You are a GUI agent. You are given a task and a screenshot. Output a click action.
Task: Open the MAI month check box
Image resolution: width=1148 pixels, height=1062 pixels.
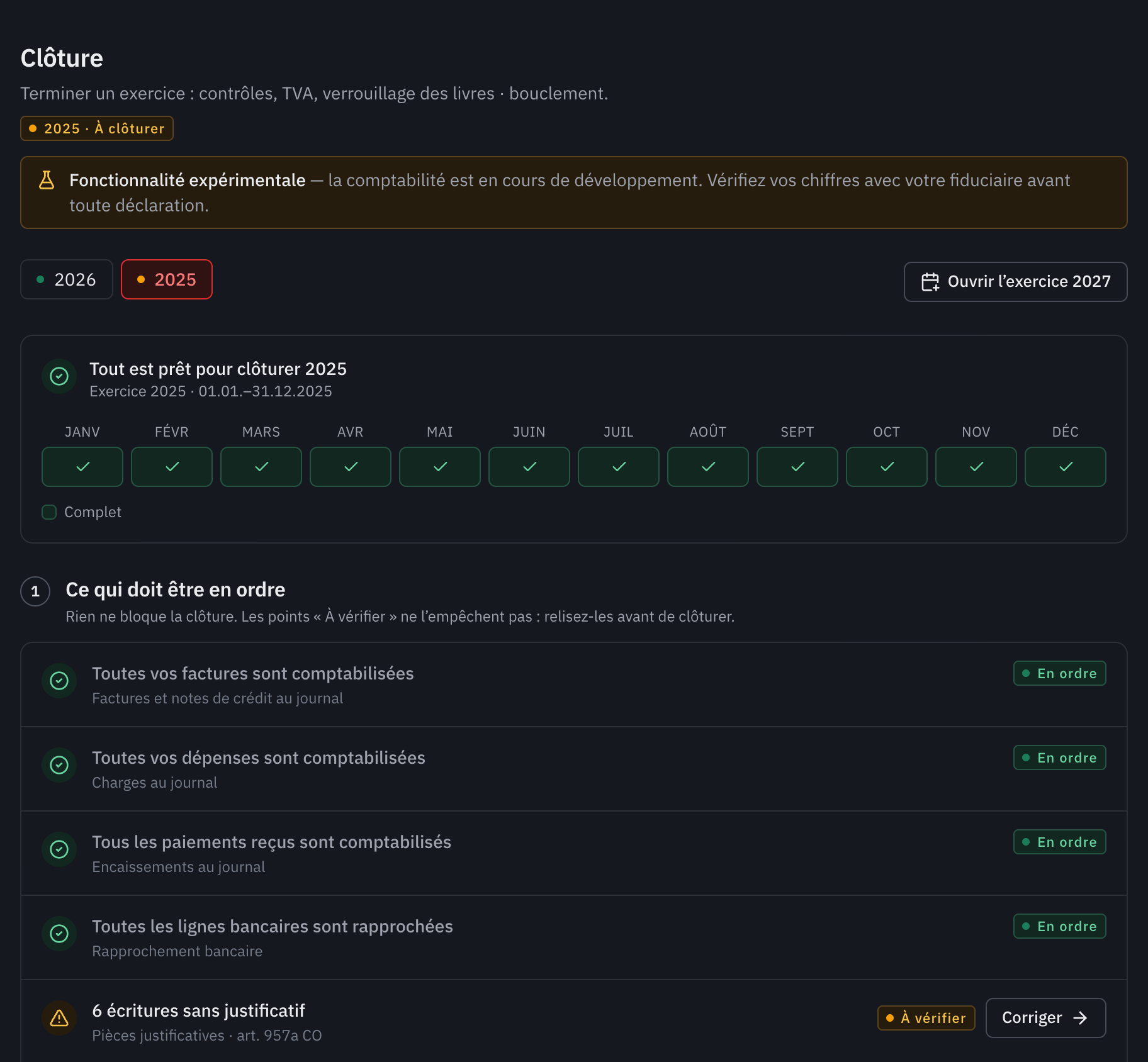point(440,467)
